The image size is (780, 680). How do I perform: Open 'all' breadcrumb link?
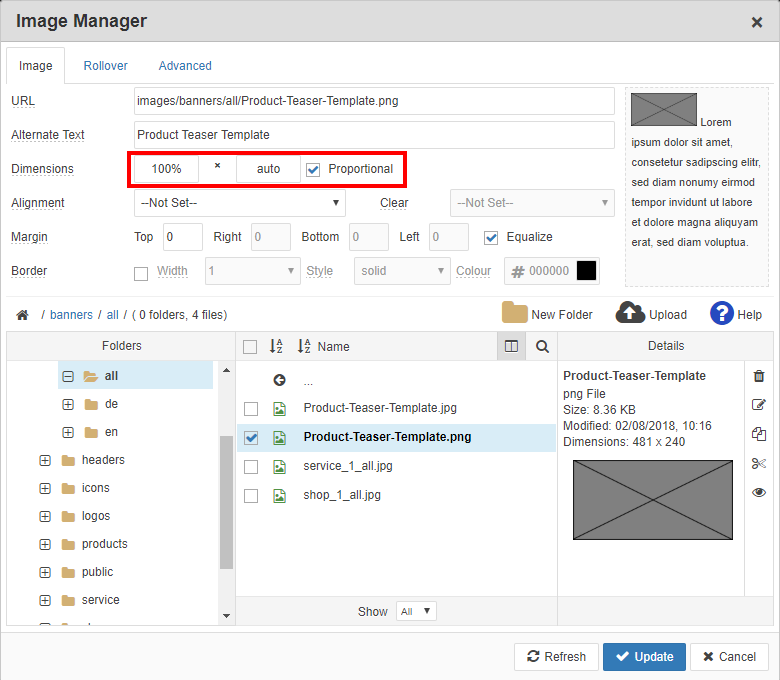(x=112, y=315)
